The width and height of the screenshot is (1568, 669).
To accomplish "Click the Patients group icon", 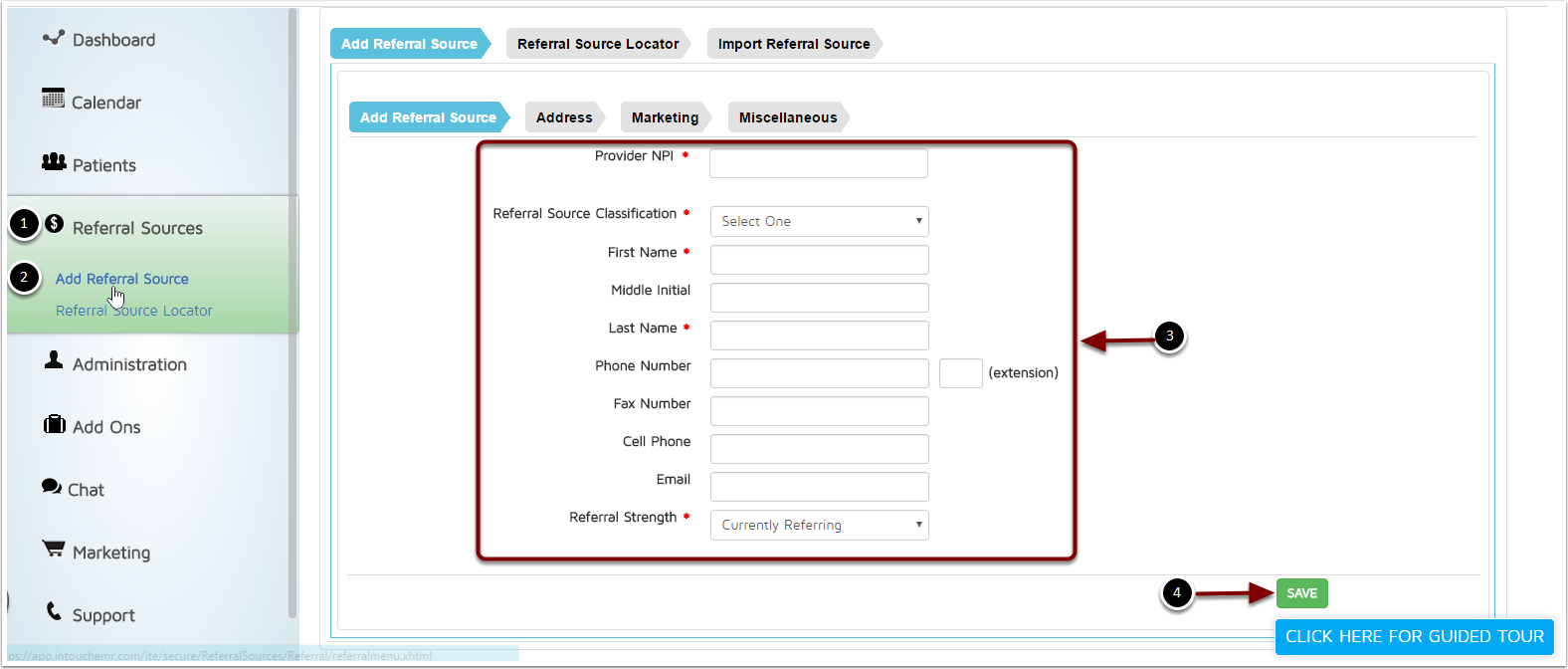I will pos(54,161).
